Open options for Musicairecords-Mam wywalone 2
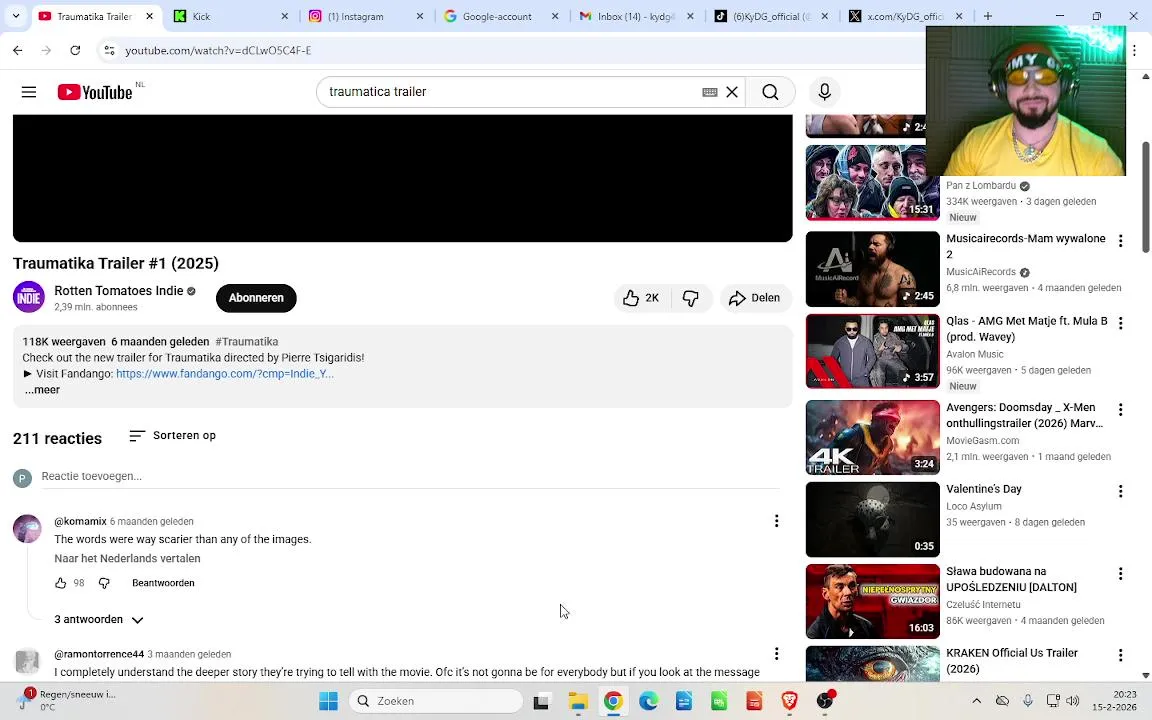The width and height of the screenshot is (1152, 720). pyautogui.click(x=1120, y=240)
